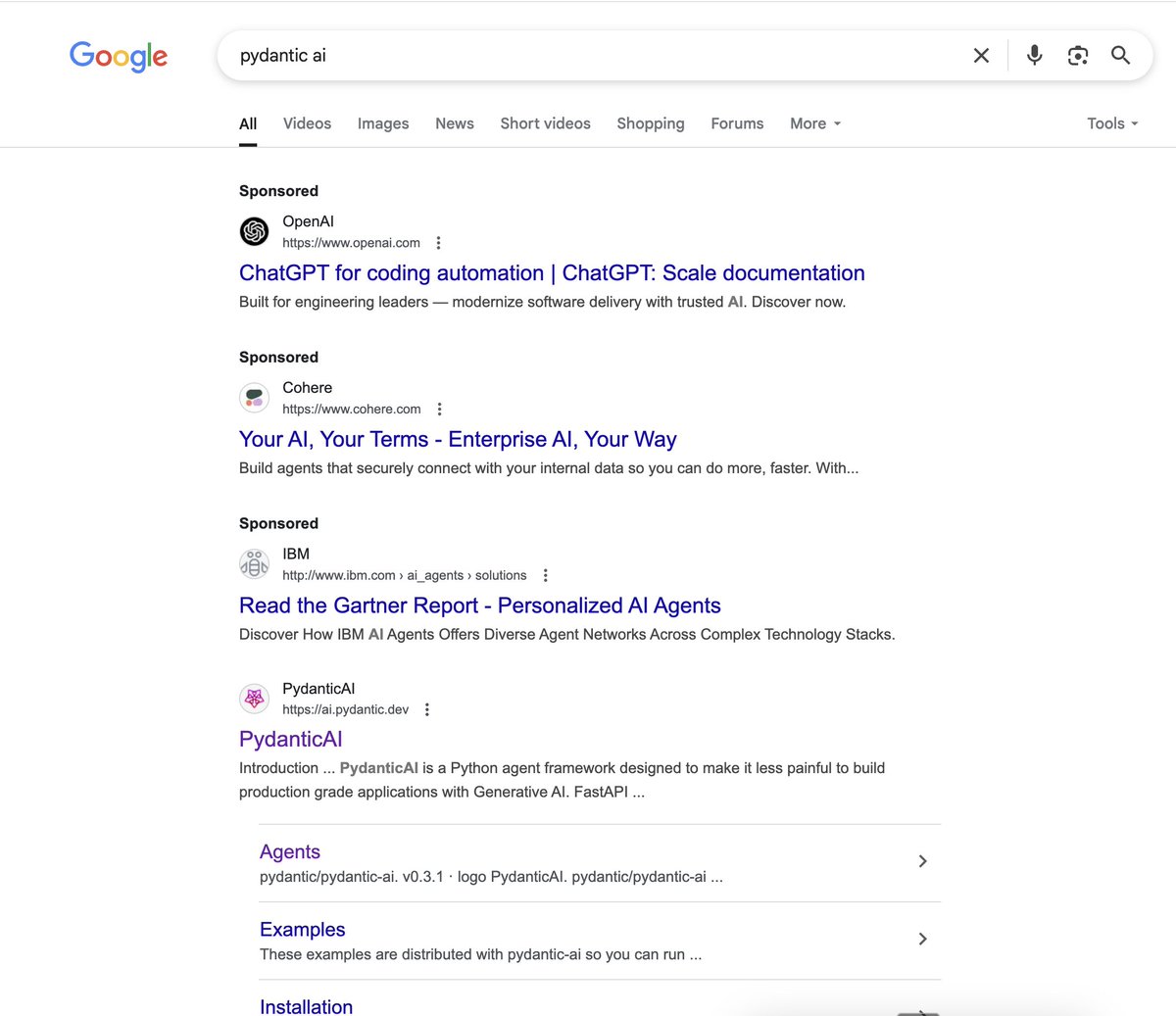The width and height of the screenshot is (1176, 1016).
Task: Click the magnifying glass search icon
Action: pos(1121,56)
